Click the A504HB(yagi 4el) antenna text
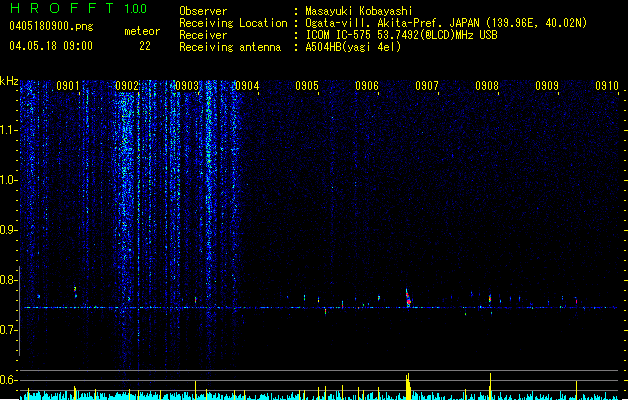Image resolution: width=629 pixels, height=400 pixels. [x=353, y=47]
